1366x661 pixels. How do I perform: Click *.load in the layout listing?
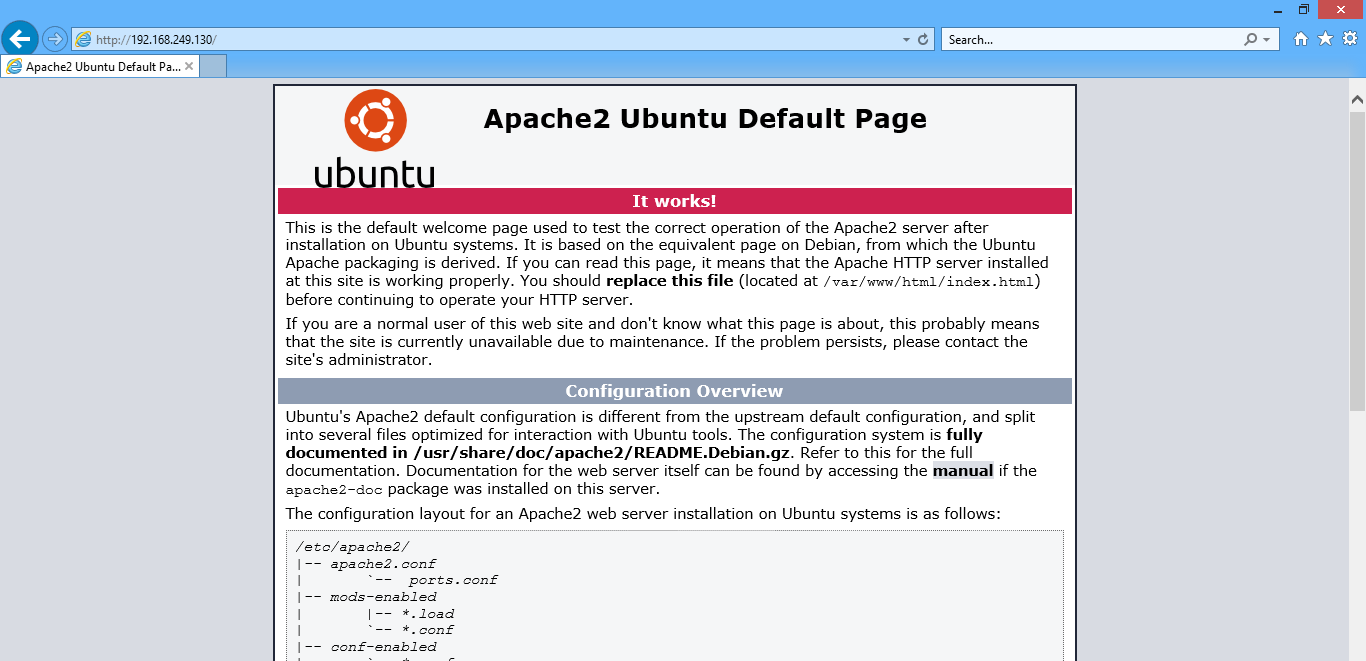pos(427,614)
